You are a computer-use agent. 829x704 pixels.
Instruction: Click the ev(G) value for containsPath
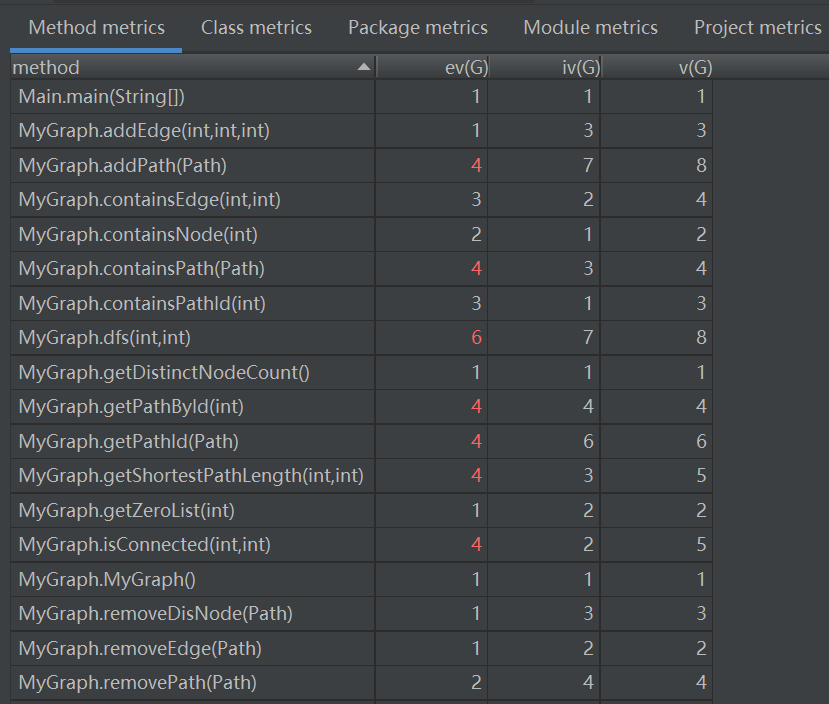[476, 268]
